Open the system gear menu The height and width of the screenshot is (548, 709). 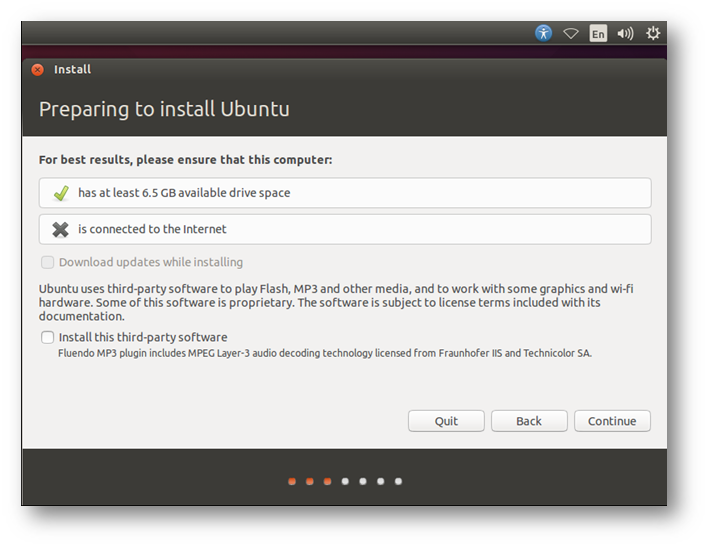coord(652,33)
